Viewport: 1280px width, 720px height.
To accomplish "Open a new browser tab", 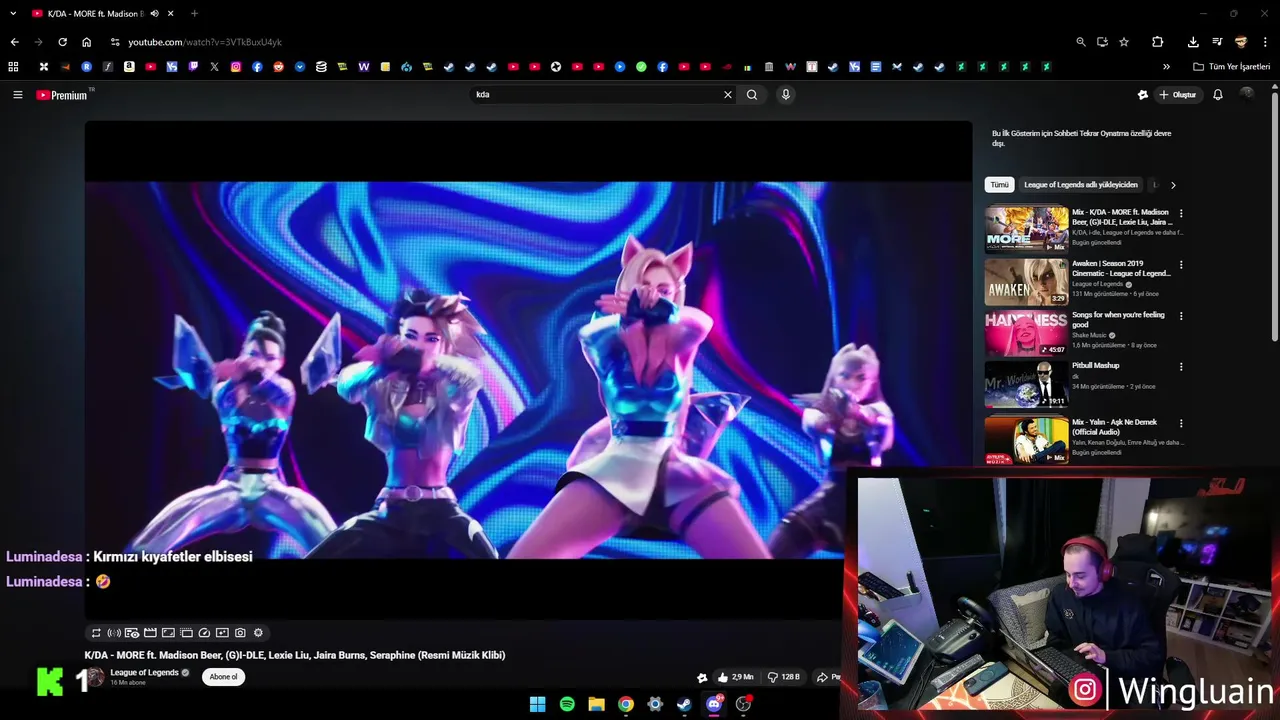I will [194, 14].
